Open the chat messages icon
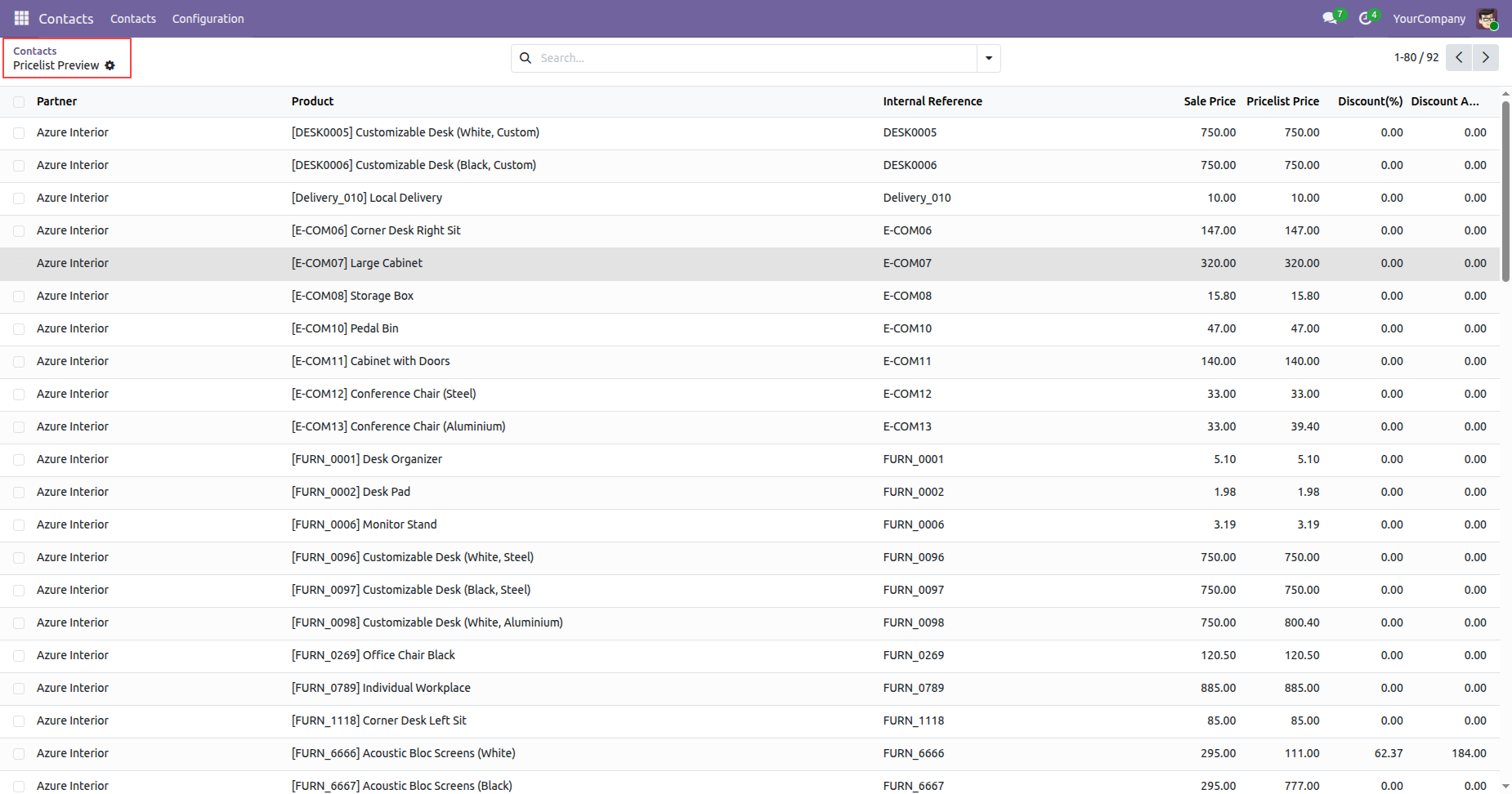Screen dimensions: 1512x794 click(x=1330, y=18)
